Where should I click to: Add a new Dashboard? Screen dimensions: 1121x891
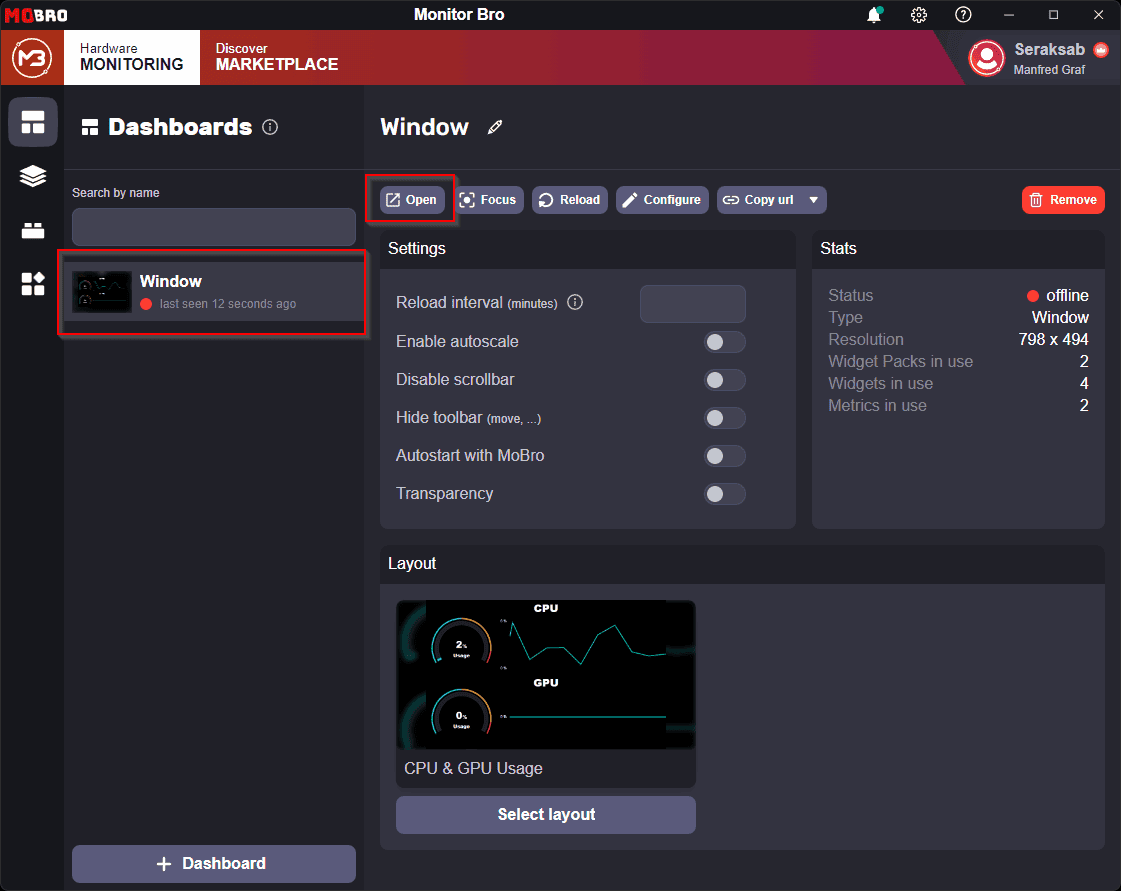click(x=214, y=864)
